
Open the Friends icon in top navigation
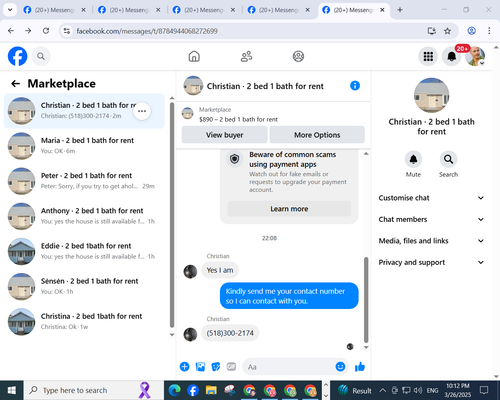coord(246,56)
